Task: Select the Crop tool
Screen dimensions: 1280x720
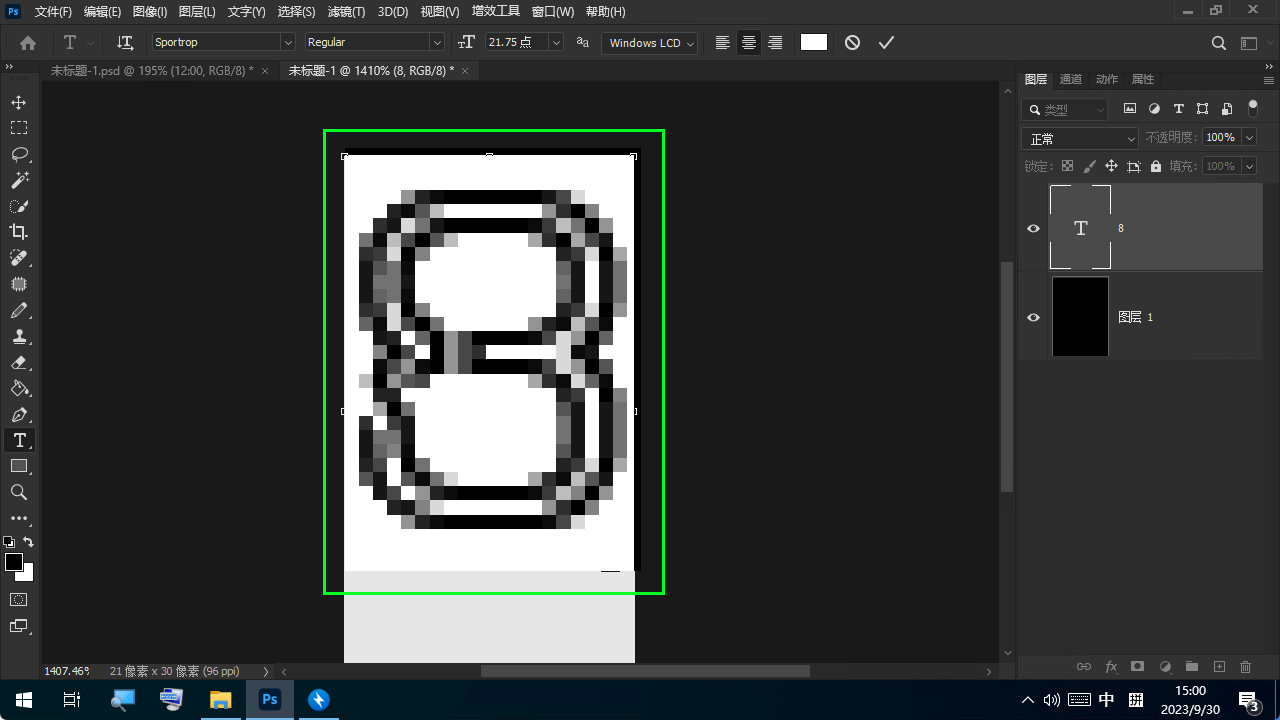Action: 19,232
